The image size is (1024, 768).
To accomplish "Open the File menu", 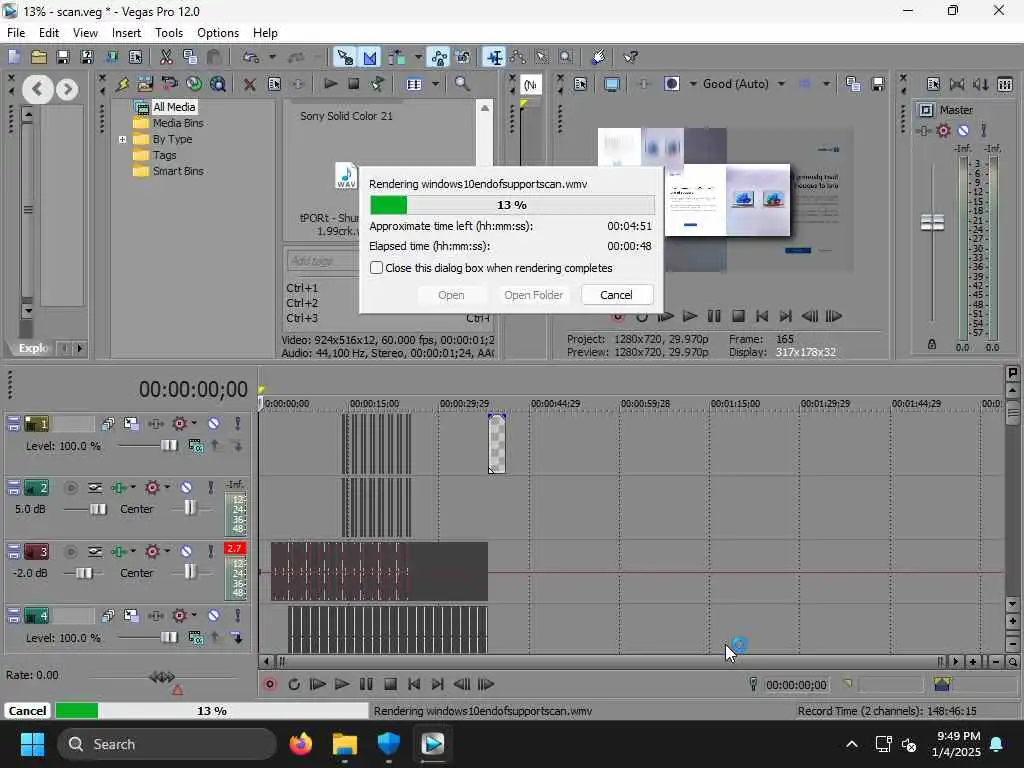I will point(16,33).
